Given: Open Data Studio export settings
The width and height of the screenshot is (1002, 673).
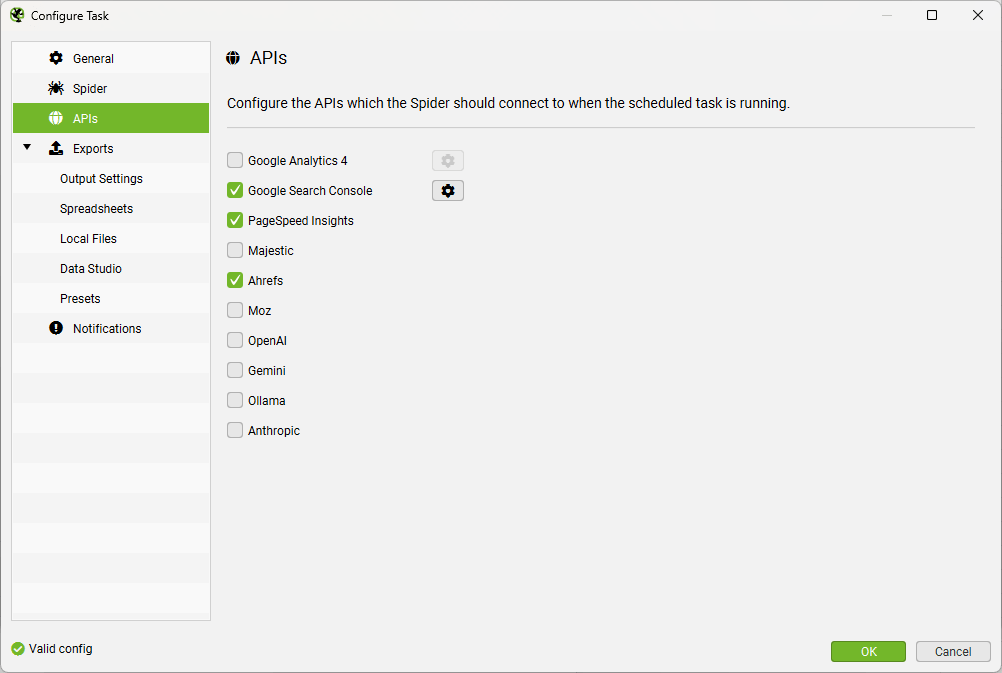Looking at the screenshot, I should point(111,268).
